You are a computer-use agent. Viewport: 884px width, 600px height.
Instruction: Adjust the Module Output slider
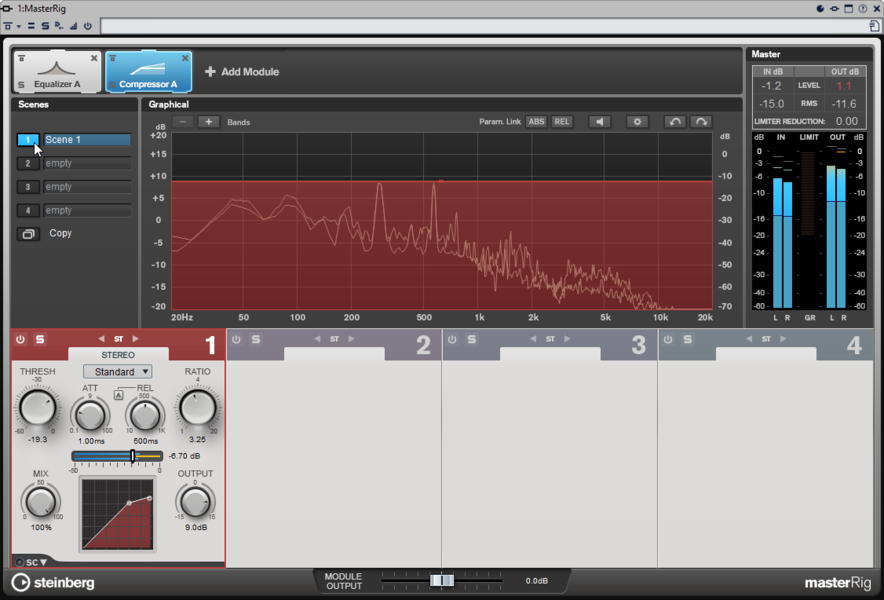click(x=442, y=581)
